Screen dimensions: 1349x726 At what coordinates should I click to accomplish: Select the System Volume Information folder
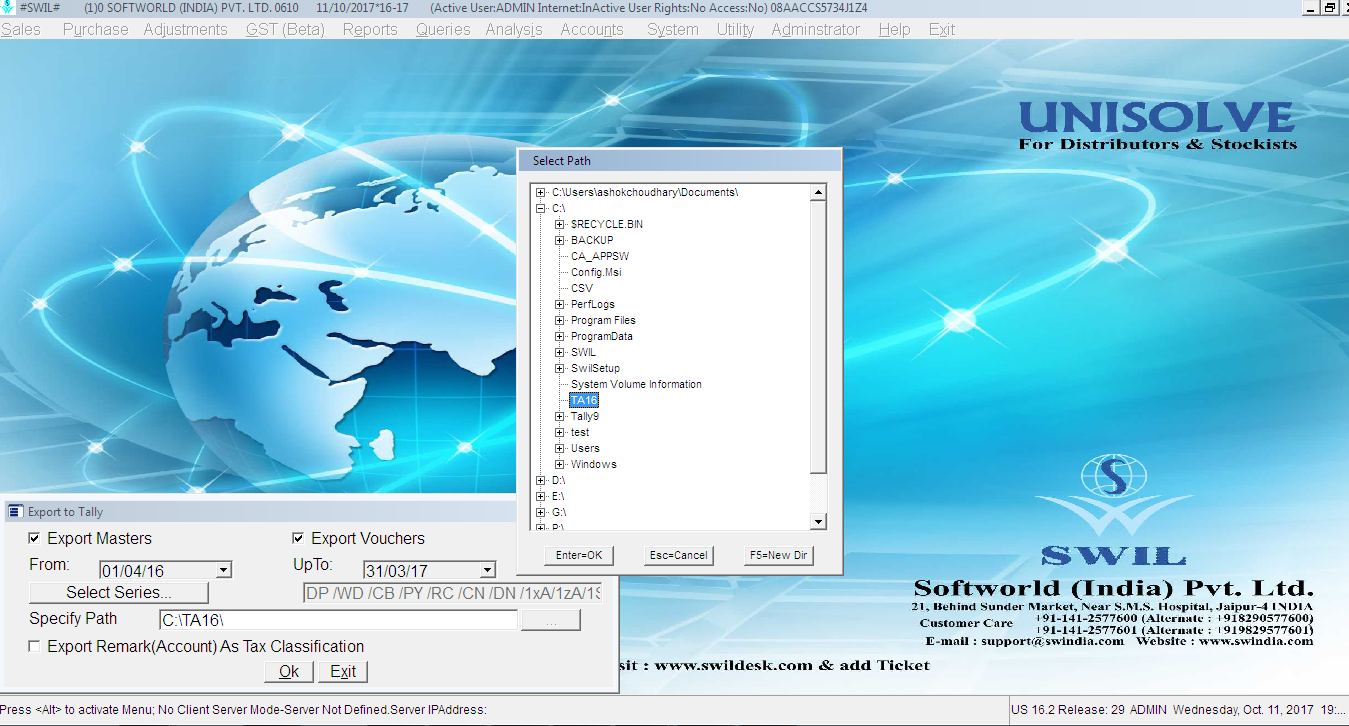tap(636, 384)
